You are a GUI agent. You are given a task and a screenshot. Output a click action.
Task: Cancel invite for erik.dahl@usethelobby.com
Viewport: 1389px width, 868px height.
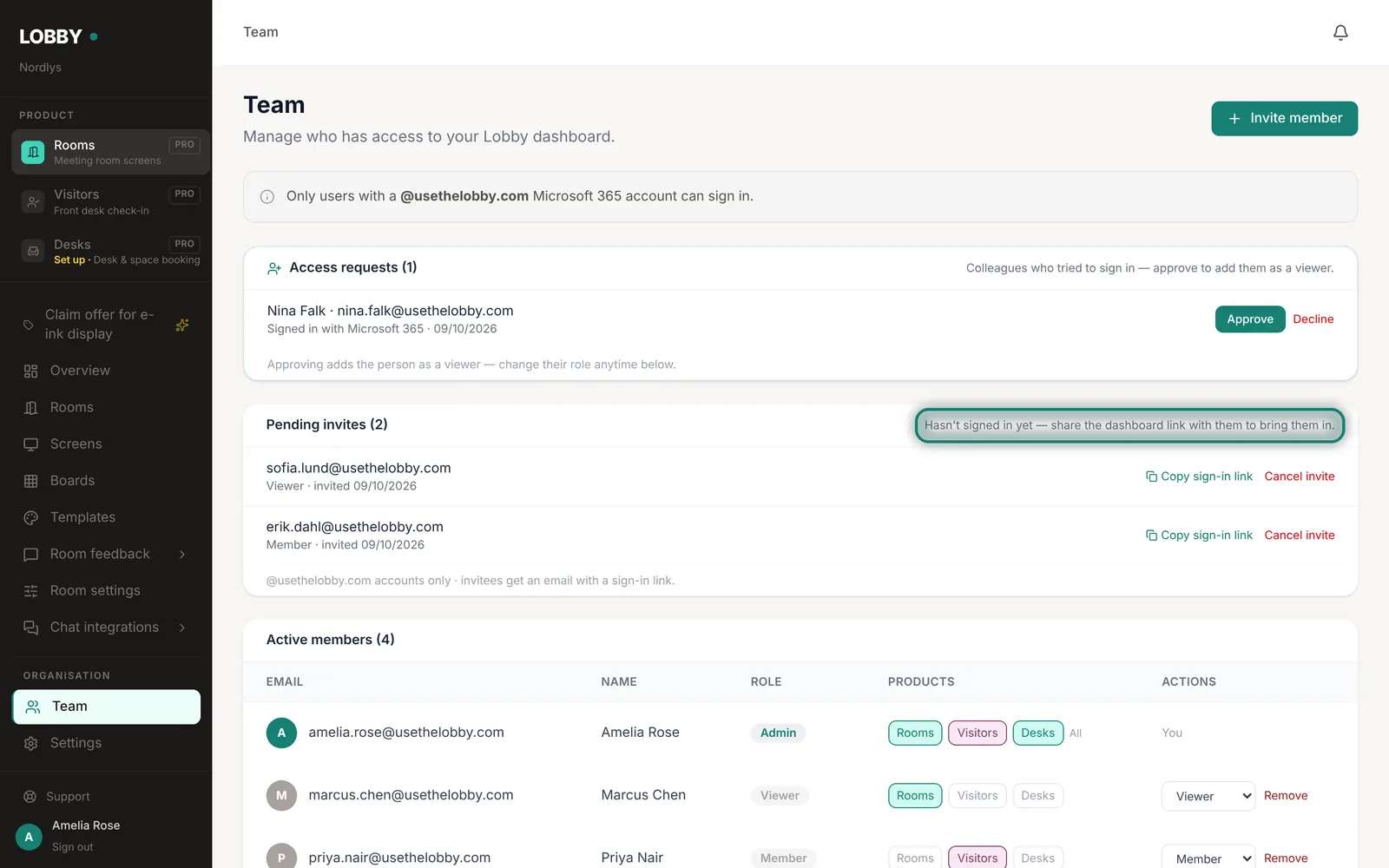click(1300, 536)
